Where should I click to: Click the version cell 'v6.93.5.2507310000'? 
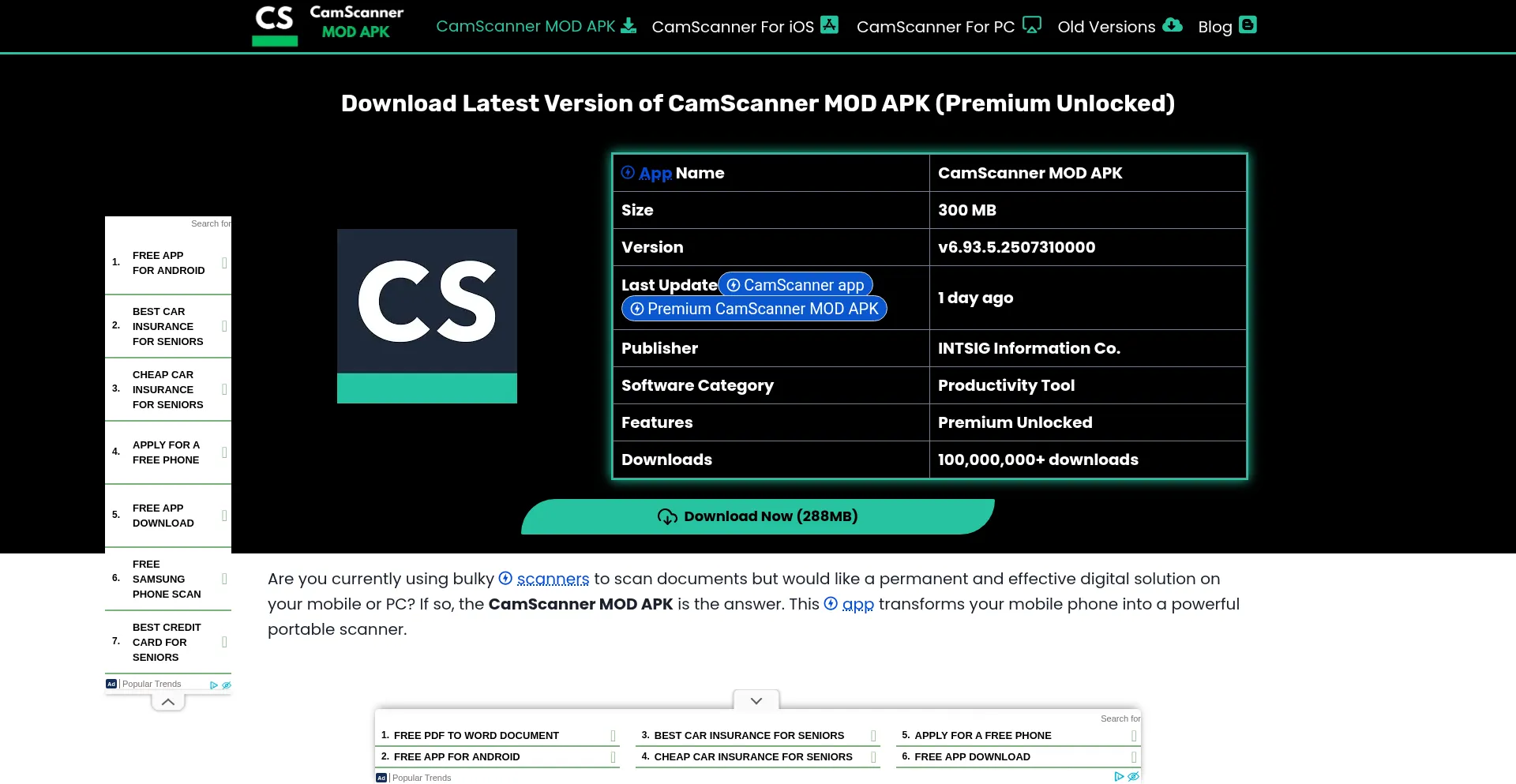[x=1088, y=247]
